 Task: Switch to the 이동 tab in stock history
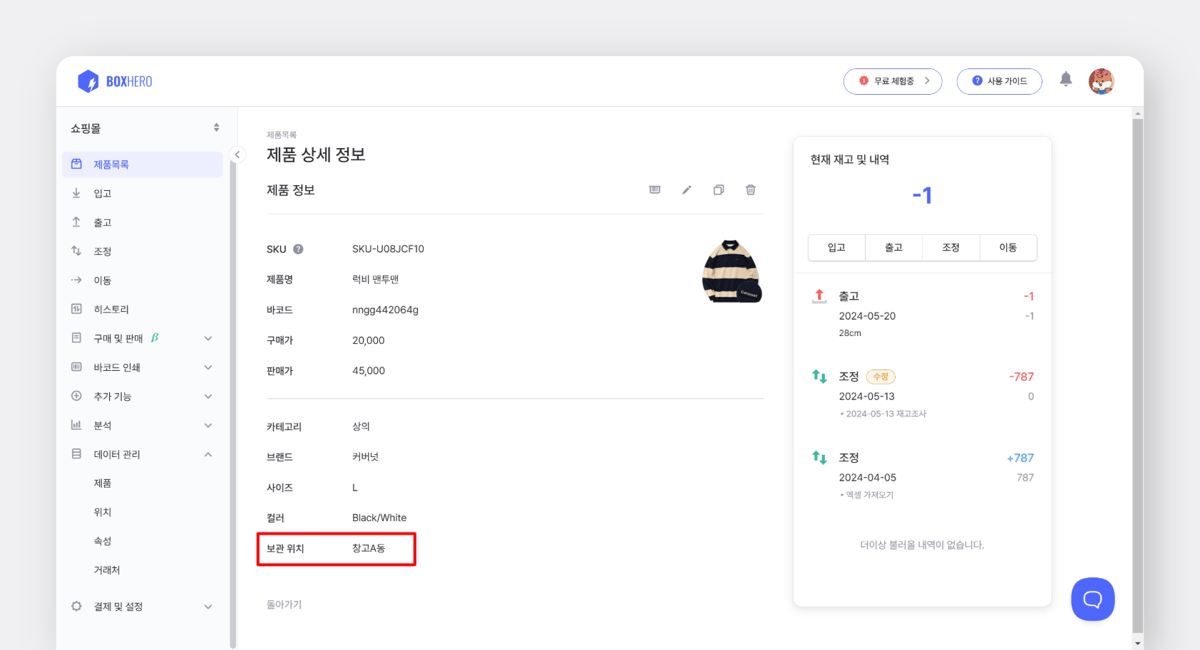coord(1008,247)
